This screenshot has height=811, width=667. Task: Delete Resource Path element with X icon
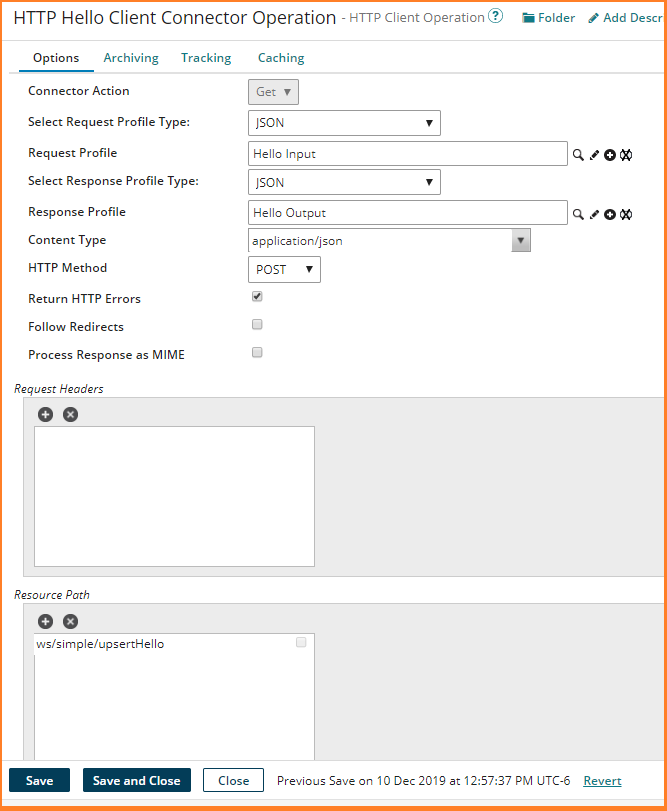70,621
